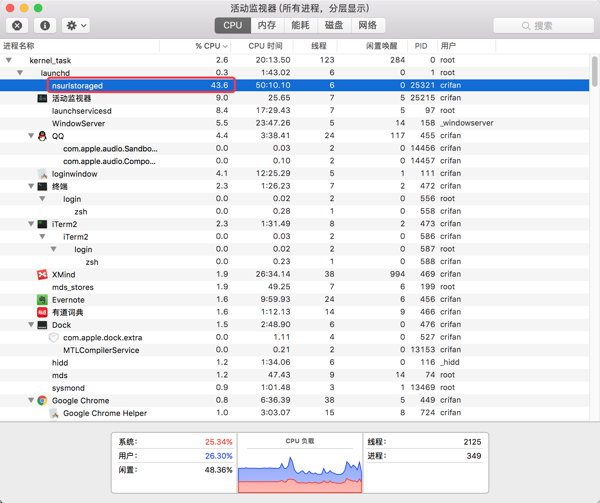Click the zsh row with PID 588

coord(294,262)
